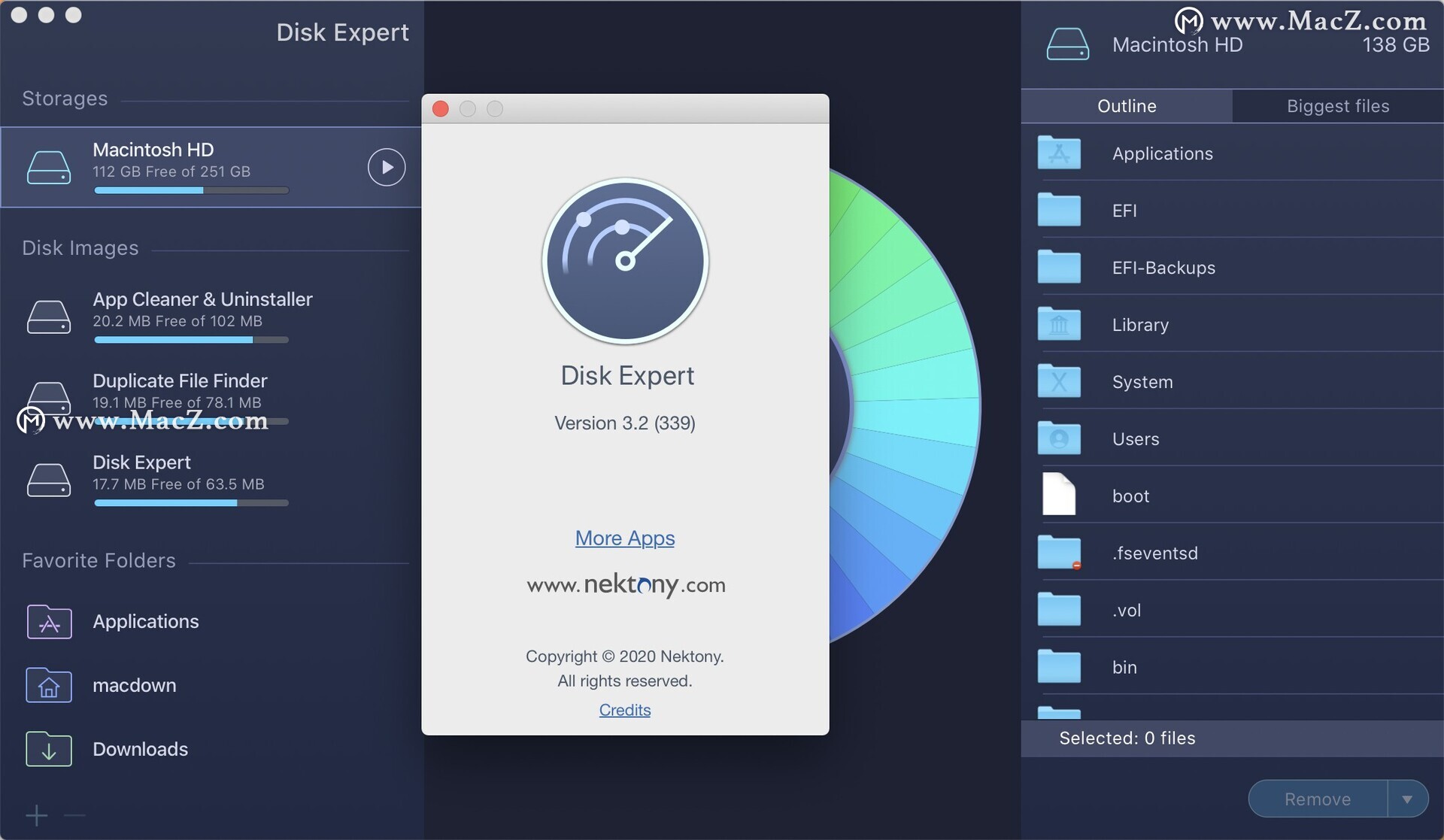Open Applications favorite folder icon in sidebar
Viewport: 1444px width, 840px height.
click(x=49, y=622)
